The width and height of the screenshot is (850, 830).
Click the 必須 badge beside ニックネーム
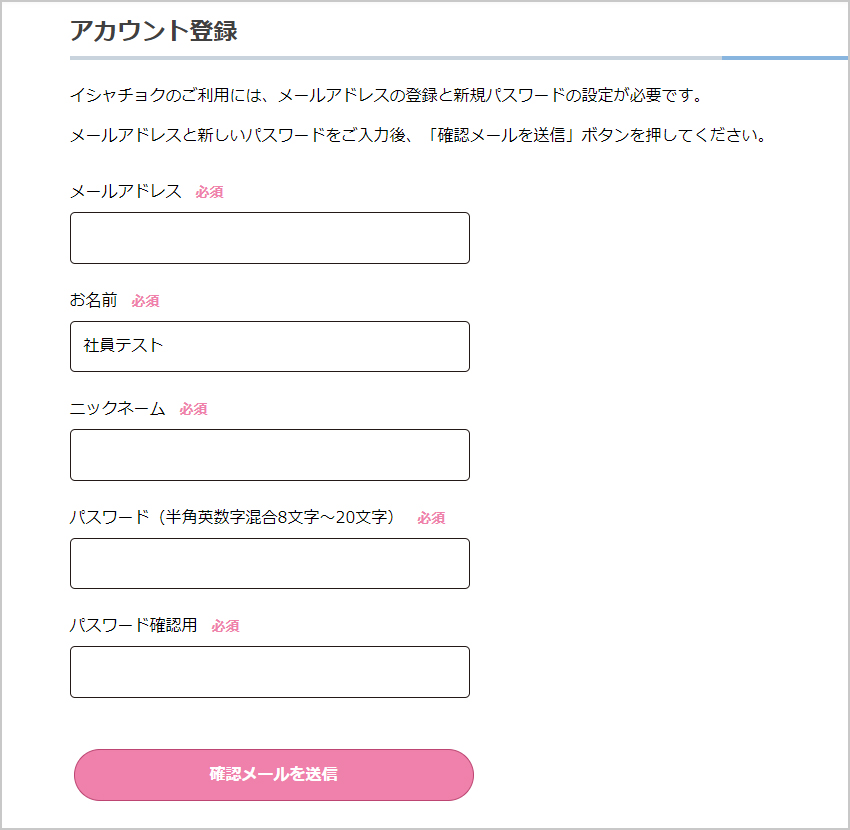194,409
